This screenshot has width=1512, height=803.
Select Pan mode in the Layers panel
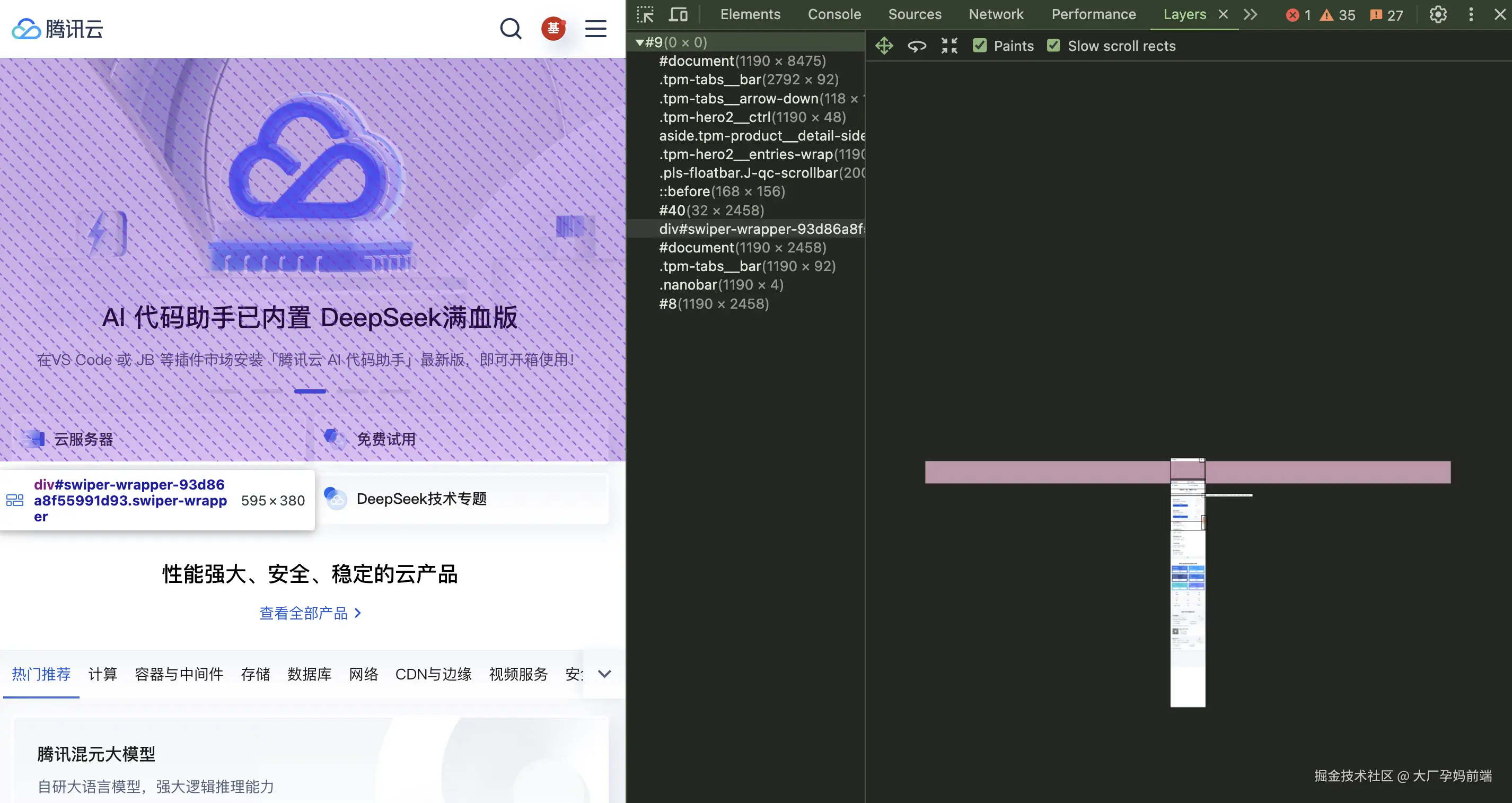click(x=884, y=45)
